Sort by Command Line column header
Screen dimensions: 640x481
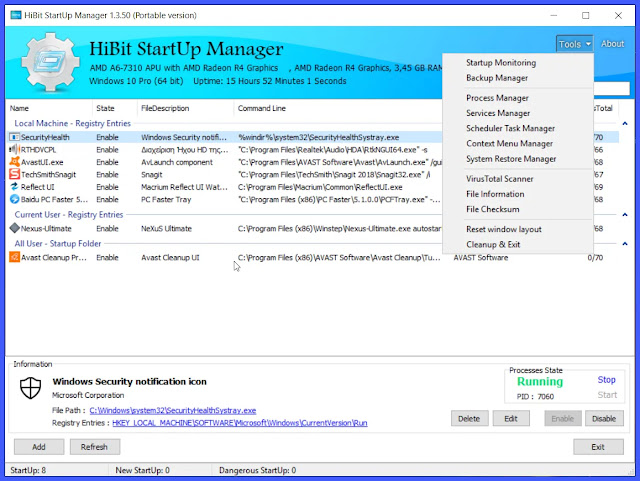[x=262, y=108]
